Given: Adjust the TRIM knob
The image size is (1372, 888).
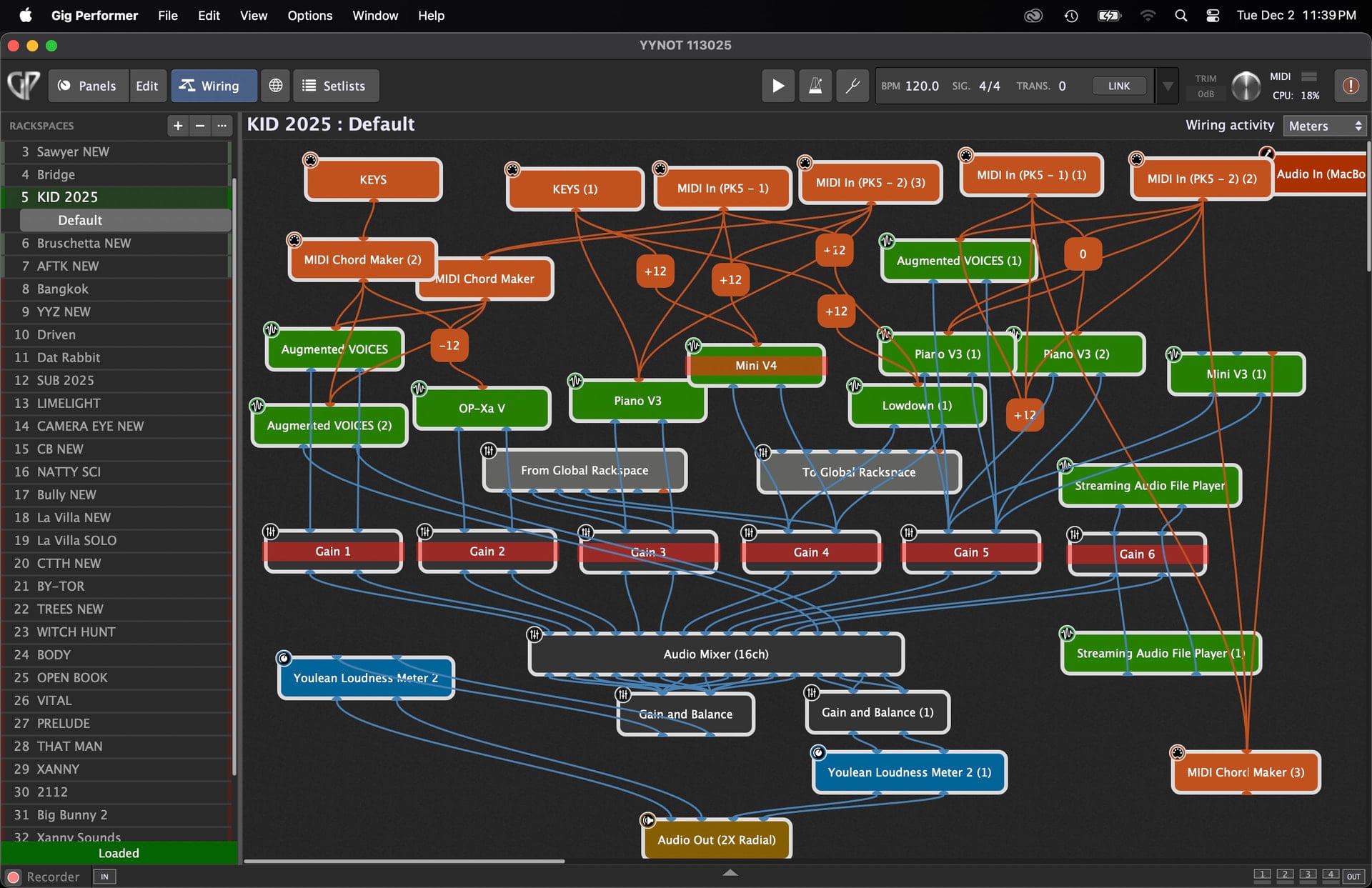Looking at the screenshot, I should (1246, 86).
